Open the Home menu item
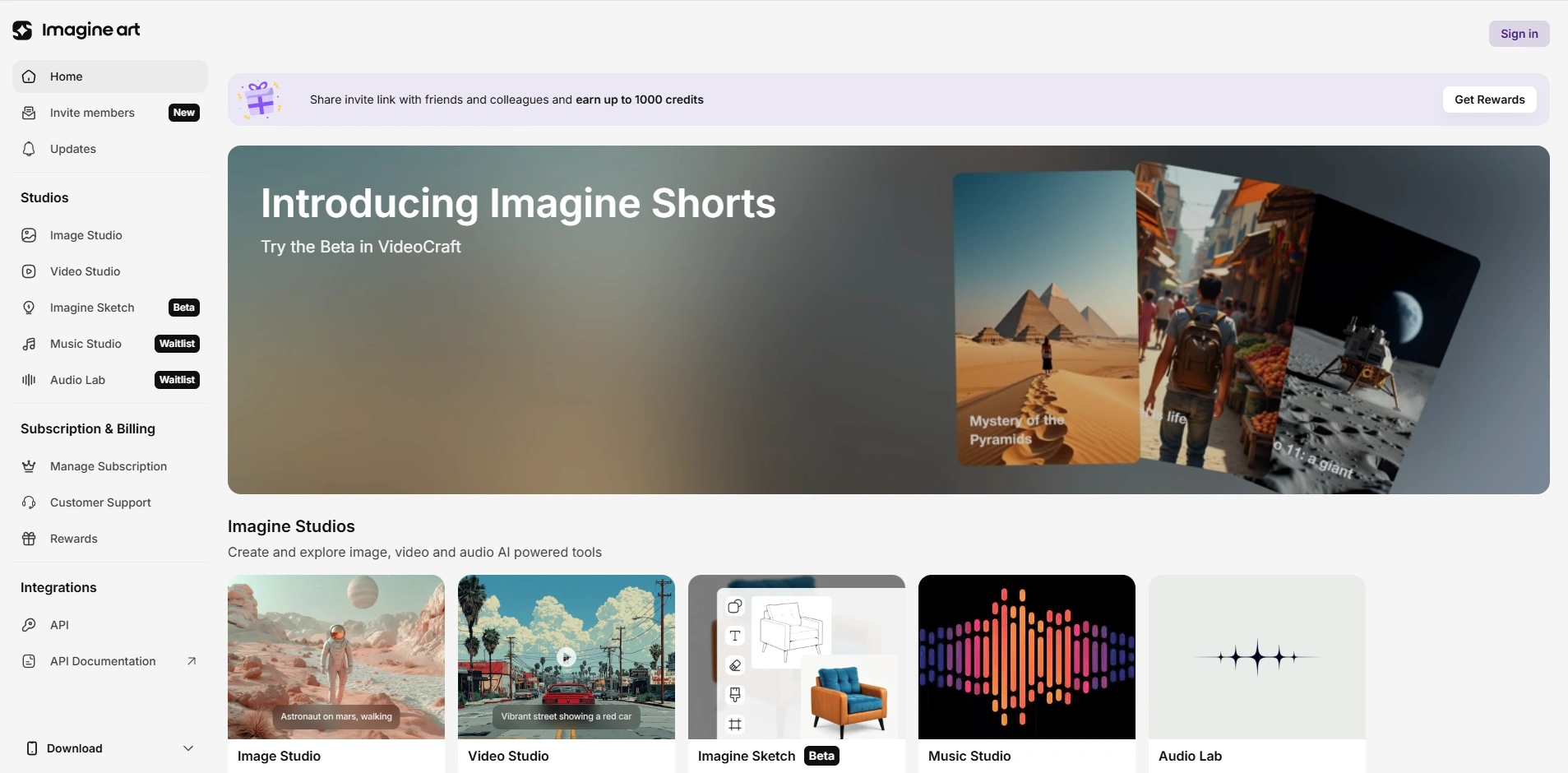This screenshot has width=1568, height=773. point(110,76)
